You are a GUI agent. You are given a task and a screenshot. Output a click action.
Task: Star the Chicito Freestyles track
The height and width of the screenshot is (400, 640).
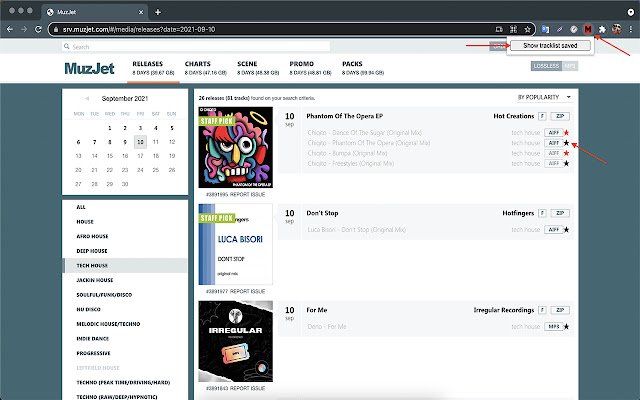pos(566,163)
